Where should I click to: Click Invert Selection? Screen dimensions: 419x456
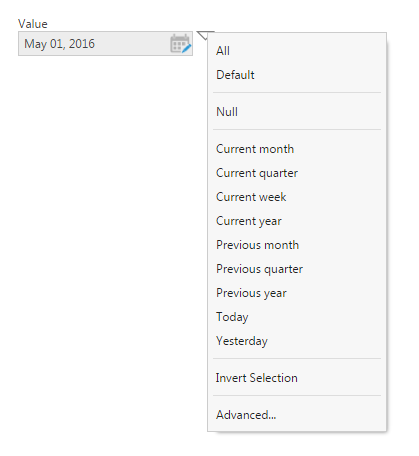coord(297,378)
